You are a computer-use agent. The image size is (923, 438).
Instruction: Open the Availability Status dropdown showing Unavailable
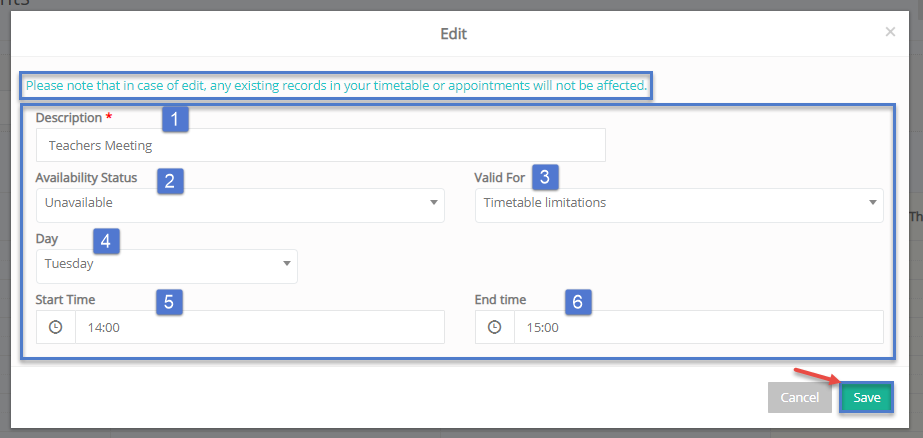click(240, 205)
